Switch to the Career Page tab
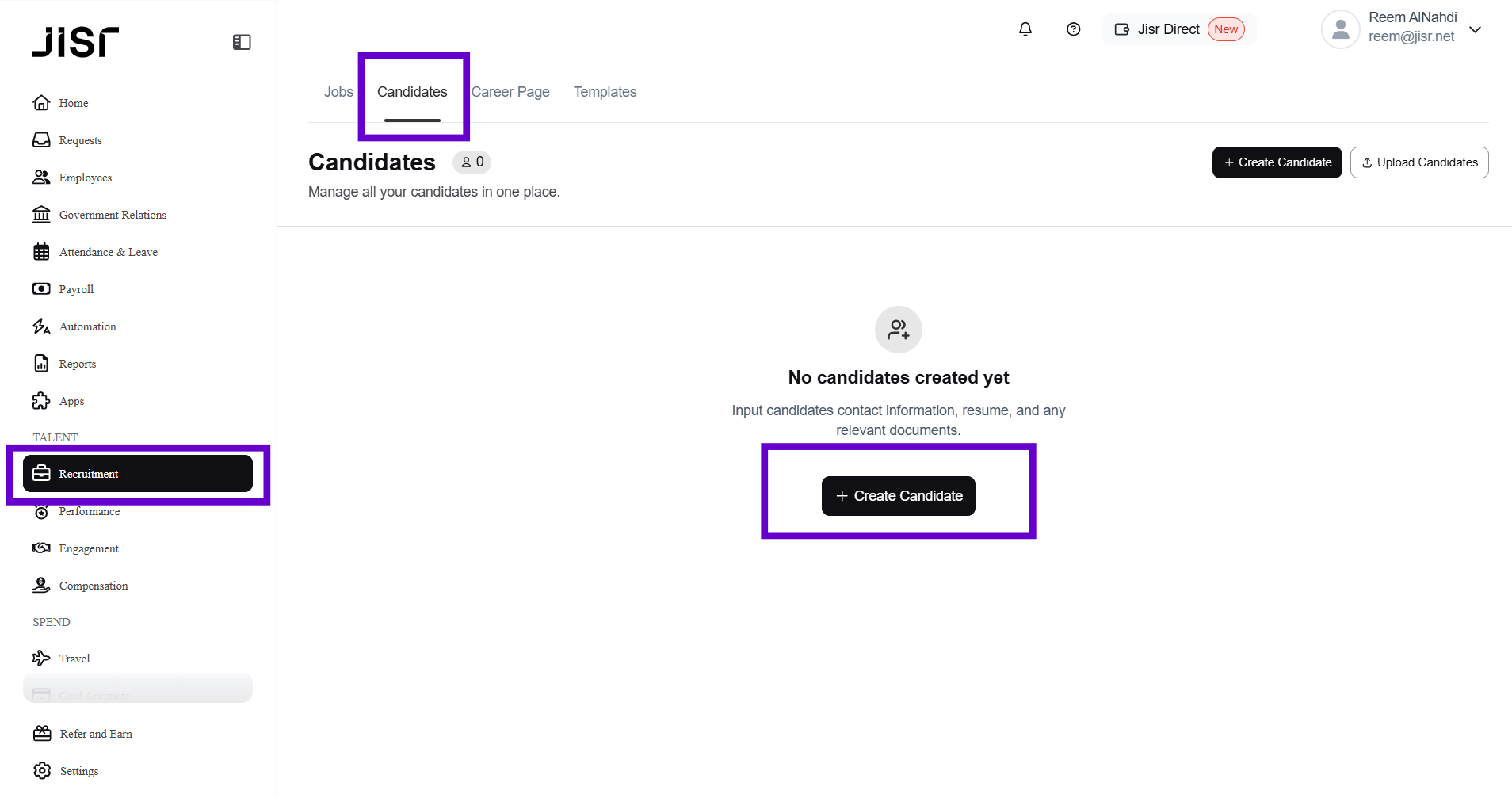 [510, 92]
